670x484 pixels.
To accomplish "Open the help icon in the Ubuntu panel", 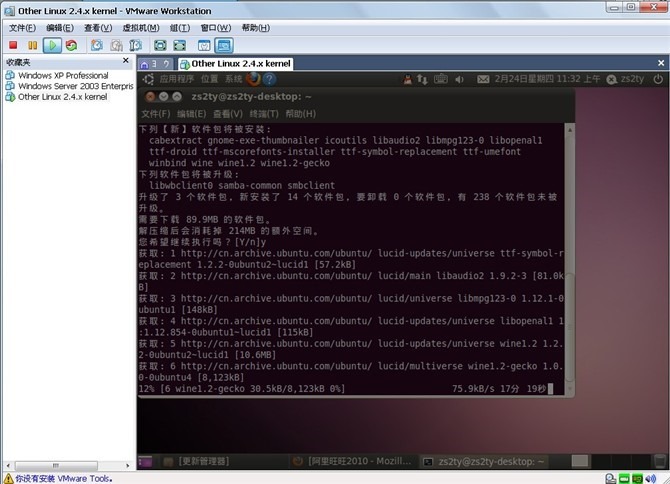I will point(269,79).
